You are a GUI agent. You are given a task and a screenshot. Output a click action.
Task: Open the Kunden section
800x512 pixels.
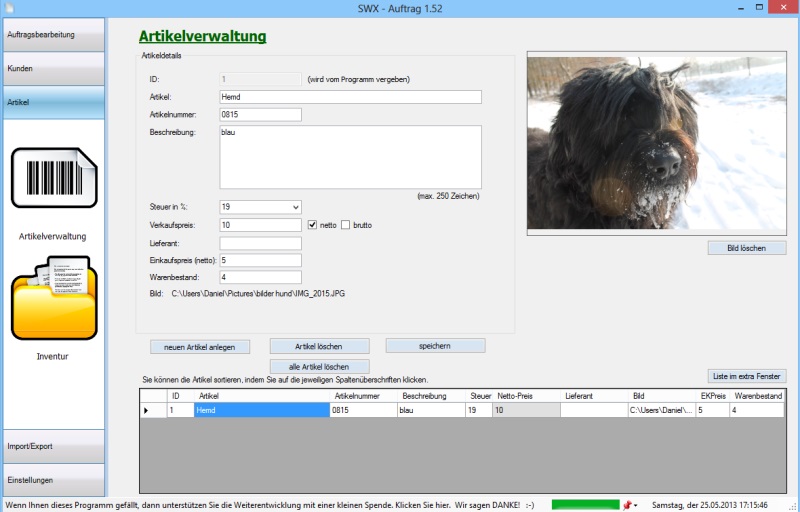(x=53, y=69)
